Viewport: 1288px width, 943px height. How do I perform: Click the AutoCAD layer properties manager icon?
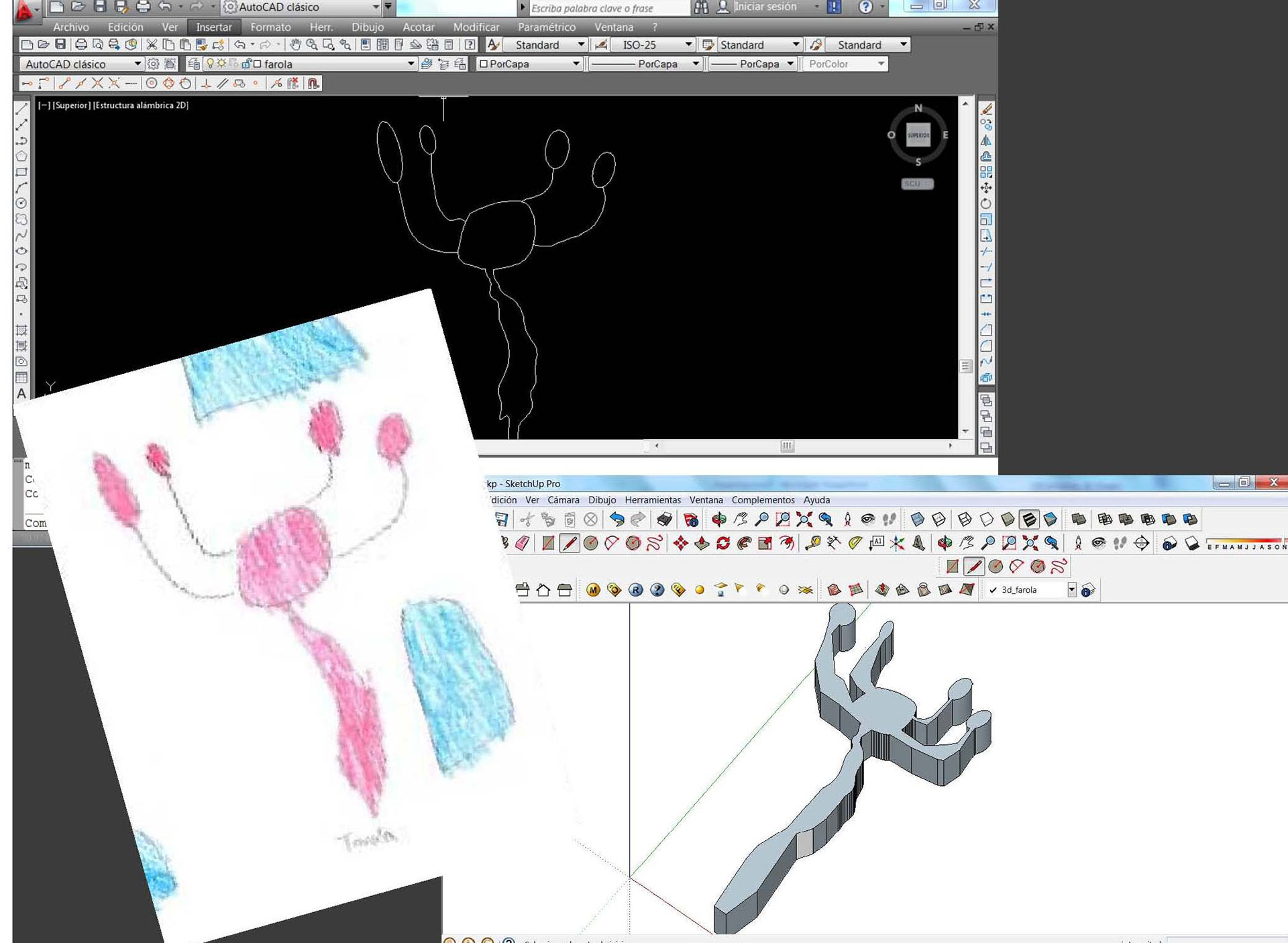[x=194, y=64]
